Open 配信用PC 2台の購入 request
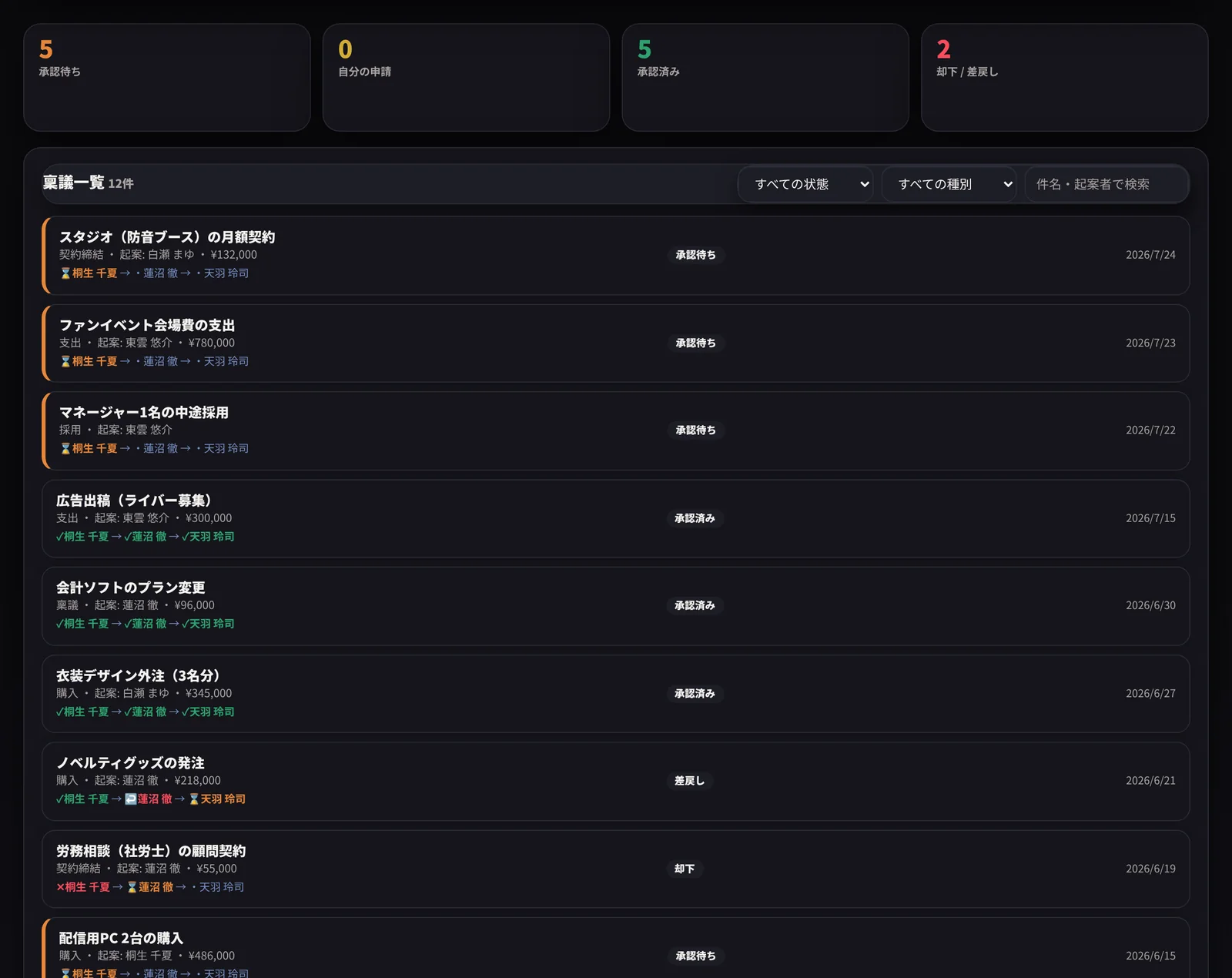Viewport: 1232px width, 978px height. [x=616, y=948]
